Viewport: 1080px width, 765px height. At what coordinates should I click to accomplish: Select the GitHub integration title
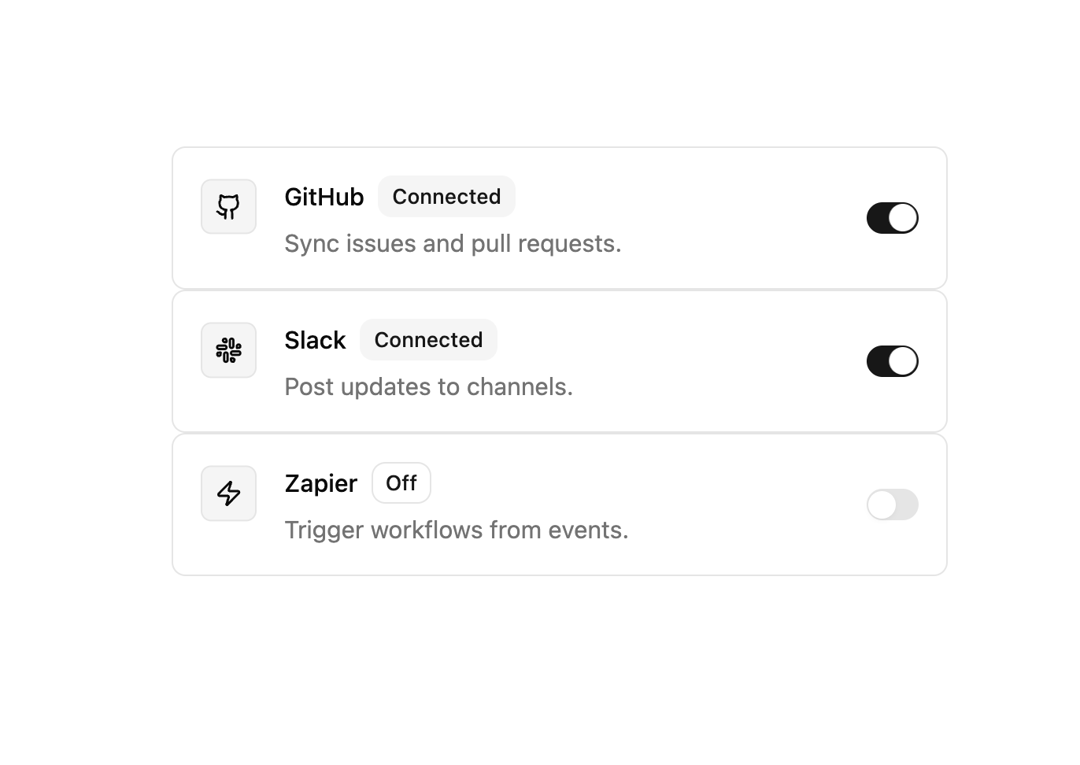pos(324,197)
